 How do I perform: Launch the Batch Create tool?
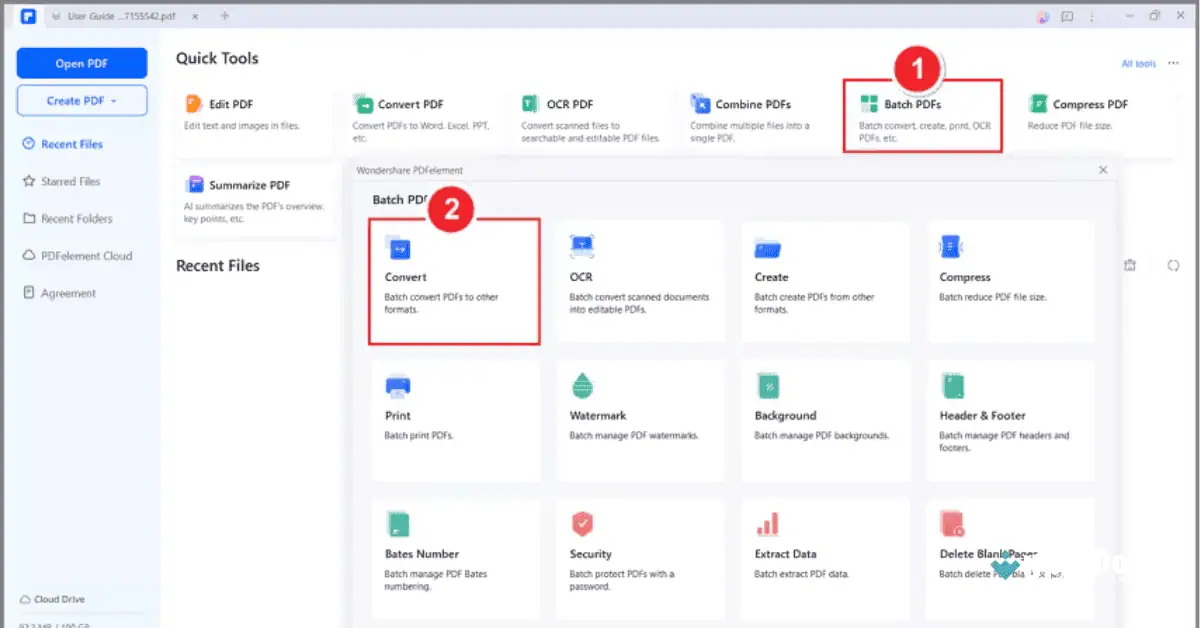[x=825, y=280]
